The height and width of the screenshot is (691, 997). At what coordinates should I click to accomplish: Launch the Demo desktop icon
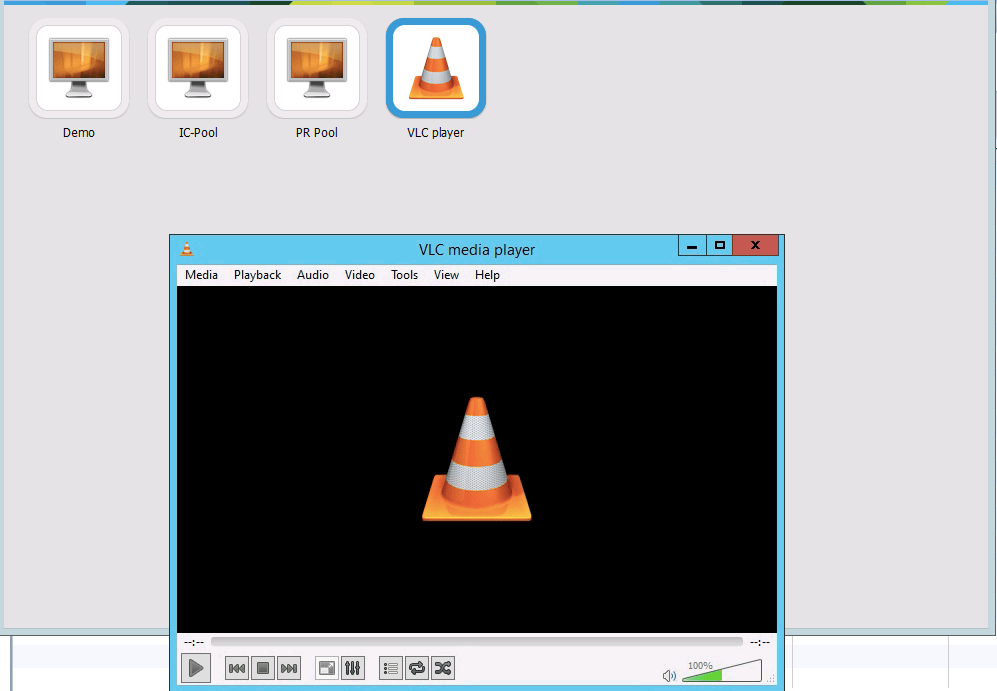click(x=79, y=69)
